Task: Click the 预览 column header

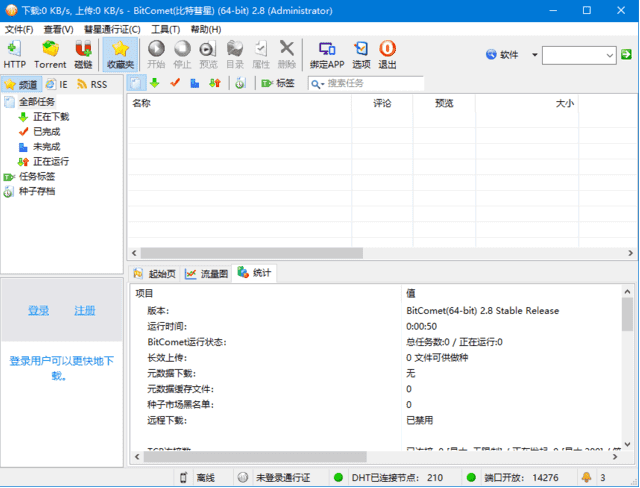Action: [444, 103]
